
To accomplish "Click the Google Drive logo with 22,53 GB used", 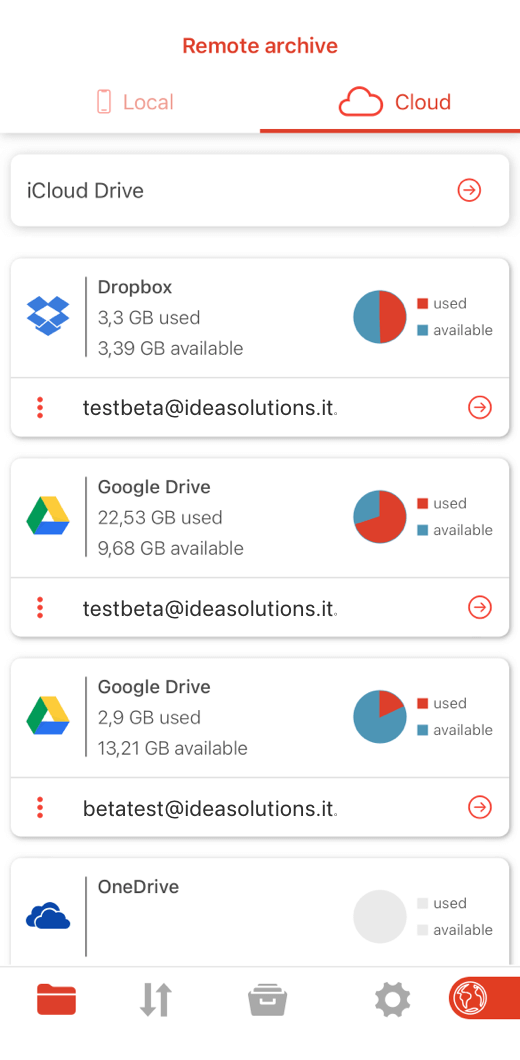I will pos(48,516).
